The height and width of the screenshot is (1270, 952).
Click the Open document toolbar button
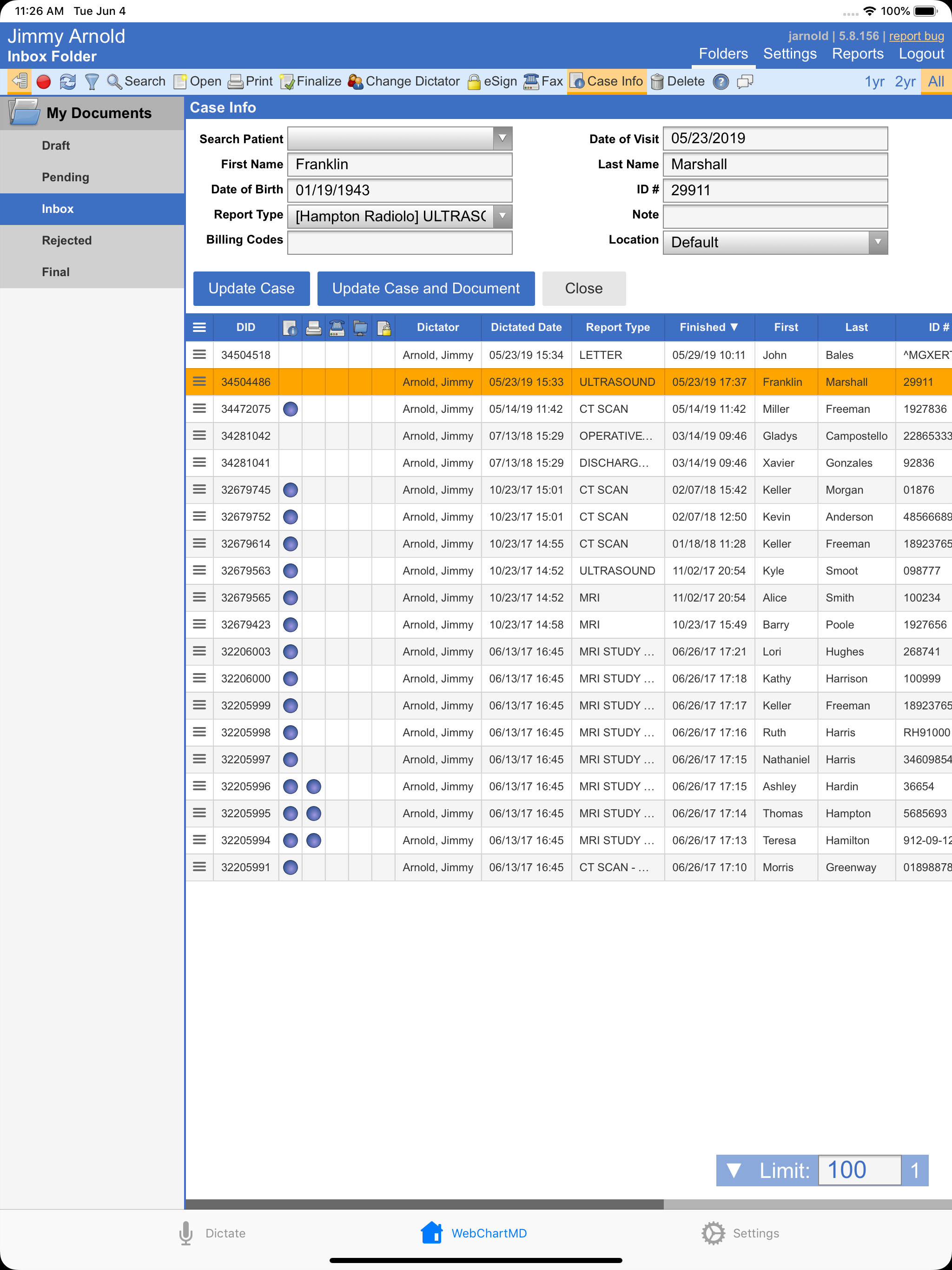198,81
